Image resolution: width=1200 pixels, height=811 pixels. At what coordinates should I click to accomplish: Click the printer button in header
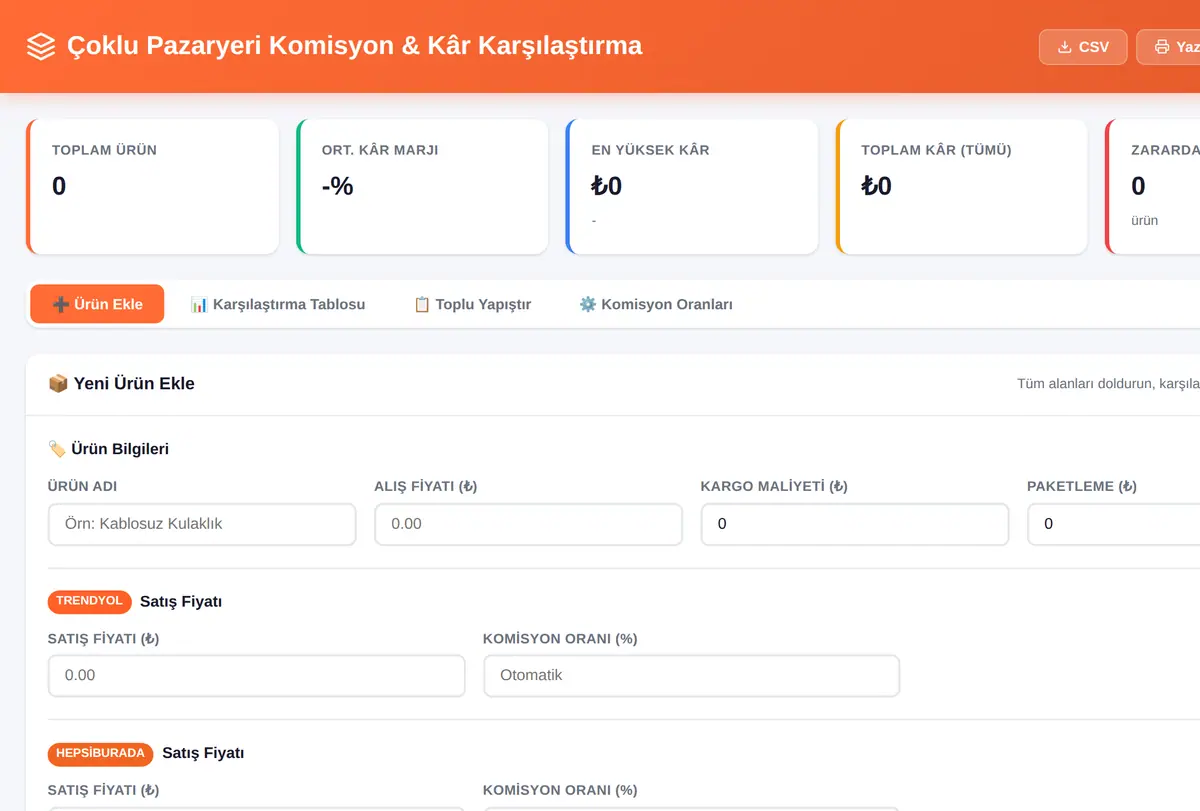coord(1168,47)
